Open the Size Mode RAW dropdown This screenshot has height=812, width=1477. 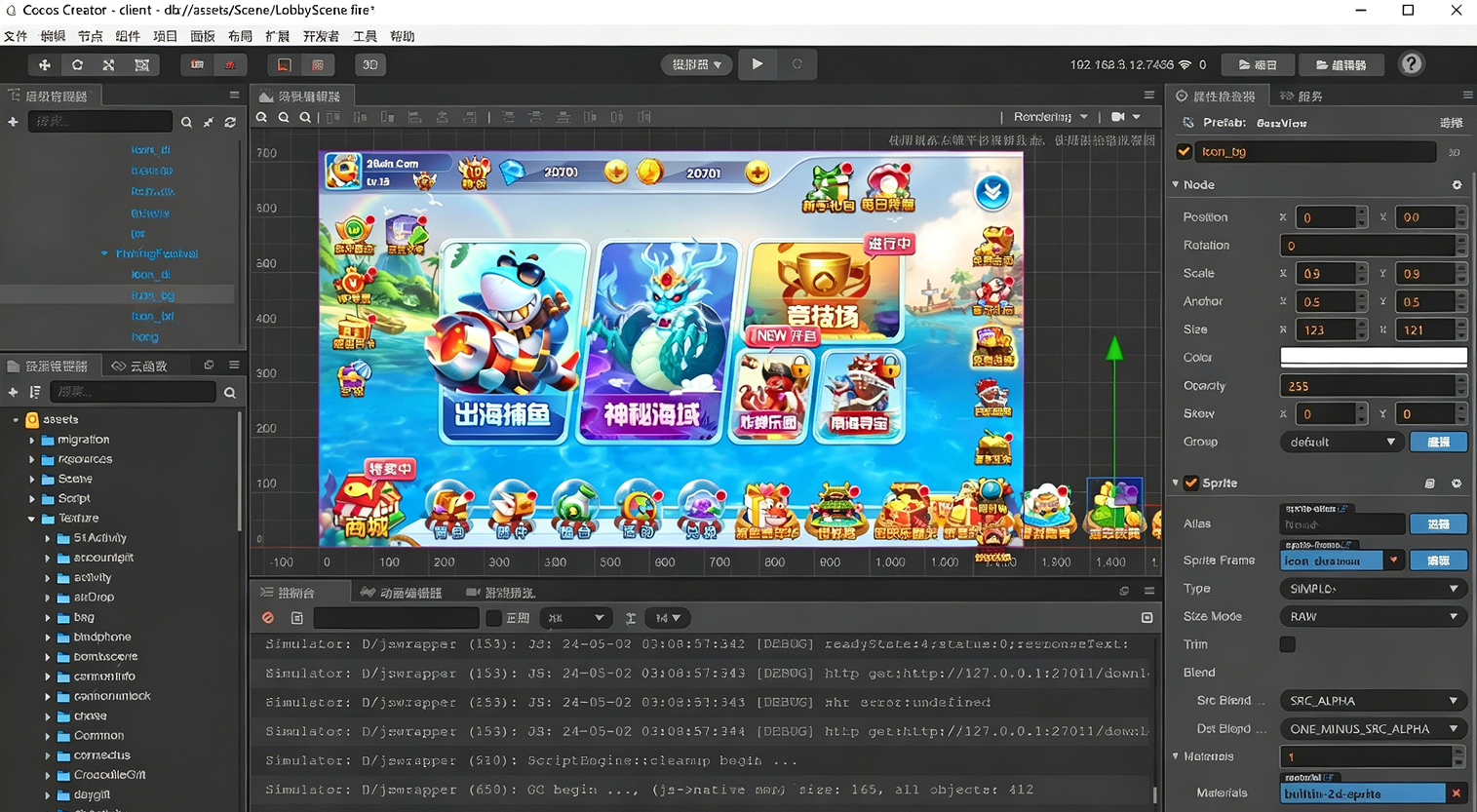tap(1372, 617)
